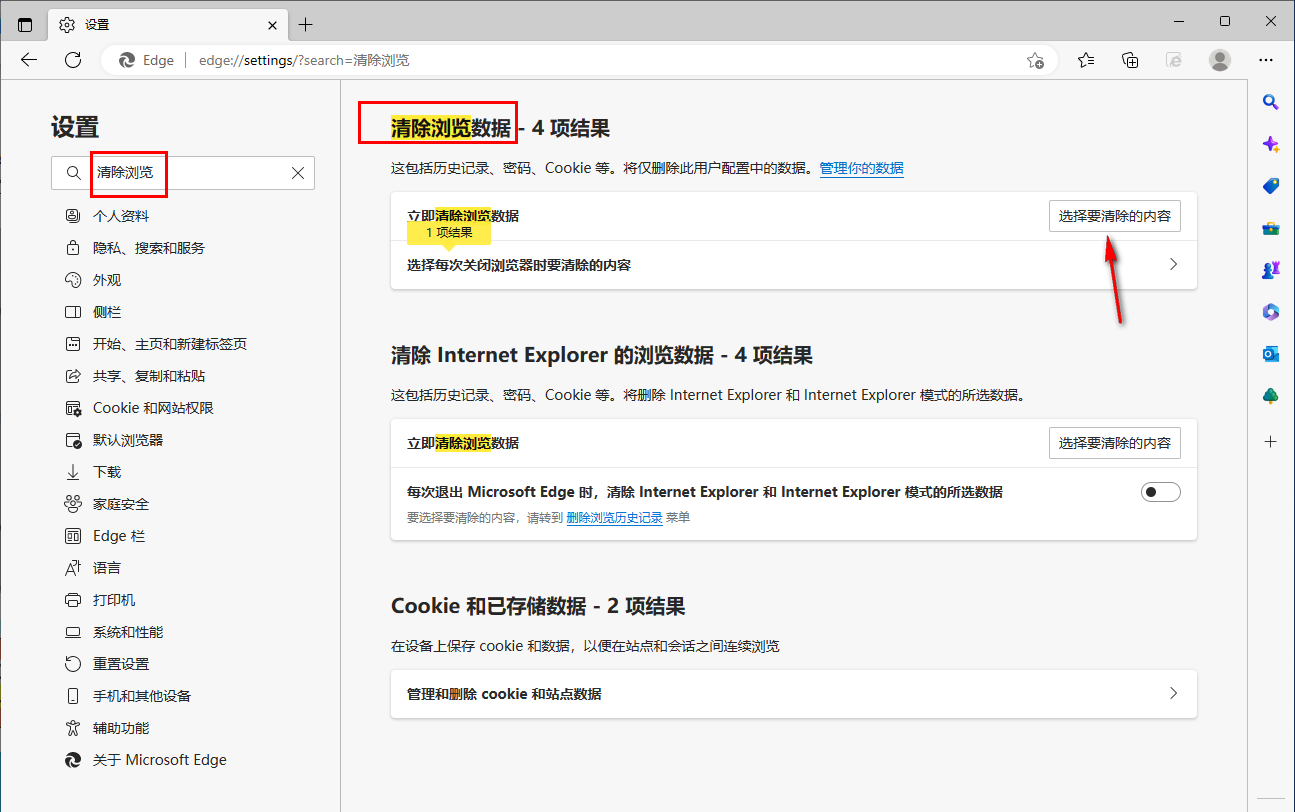
Task: Open the 管理你的数据 link
Action: (x=861, y=168)
